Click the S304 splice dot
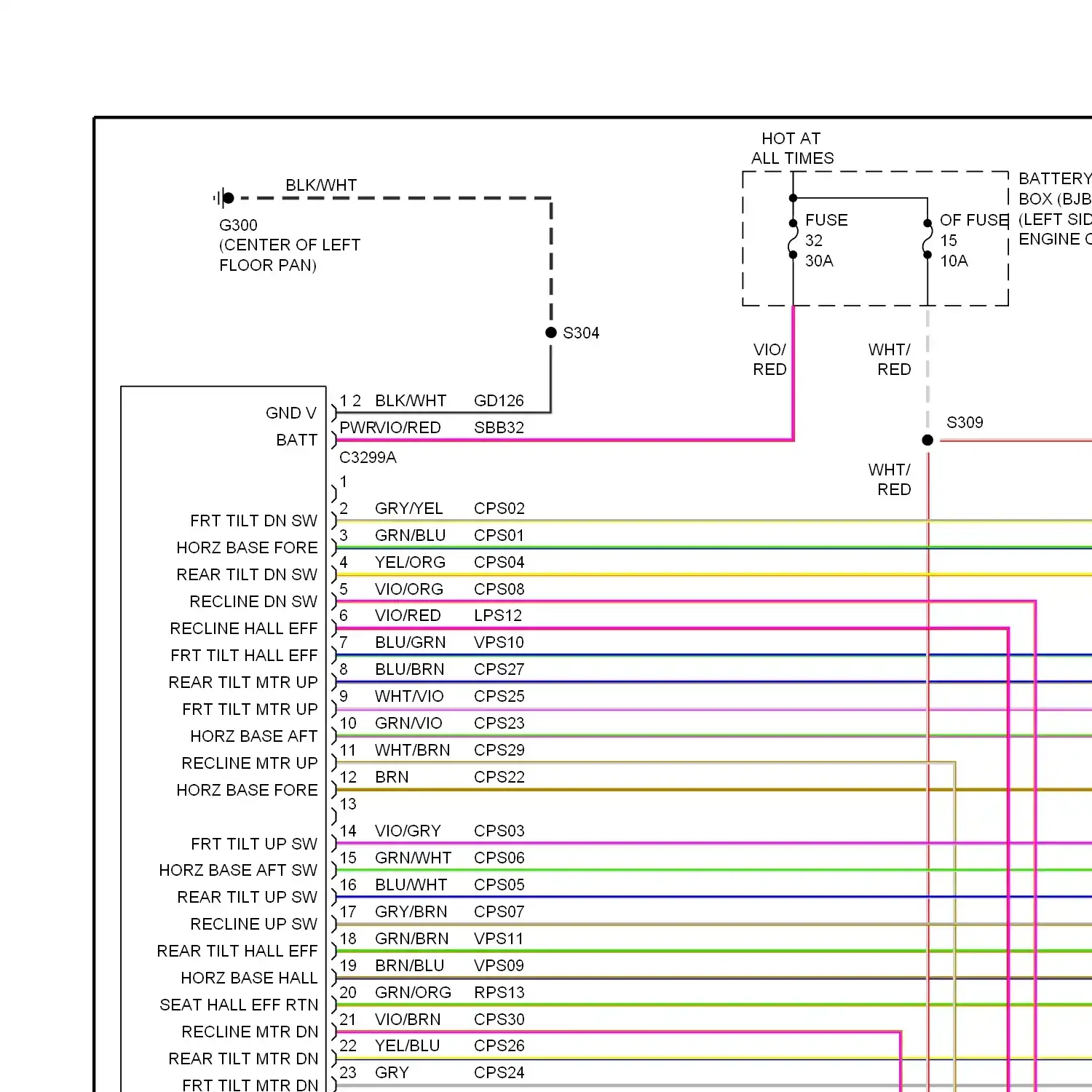 pyautogui.click(x=551, y=333)
